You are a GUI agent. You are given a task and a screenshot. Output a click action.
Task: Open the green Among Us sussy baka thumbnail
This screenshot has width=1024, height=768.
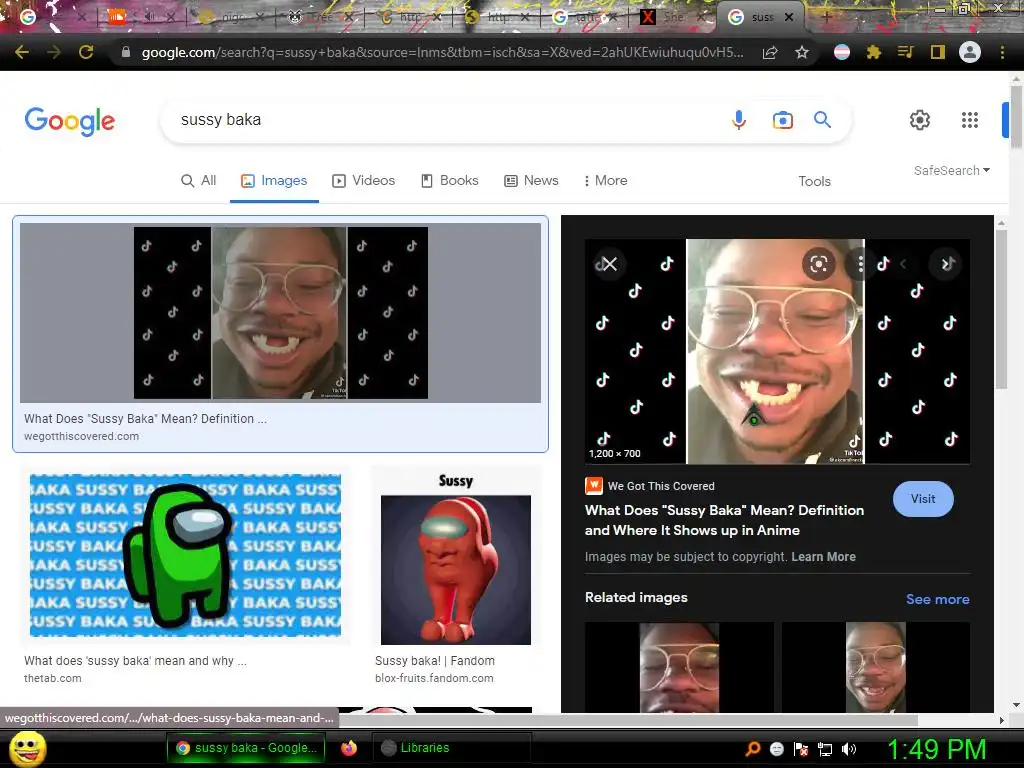coord(185,555)
